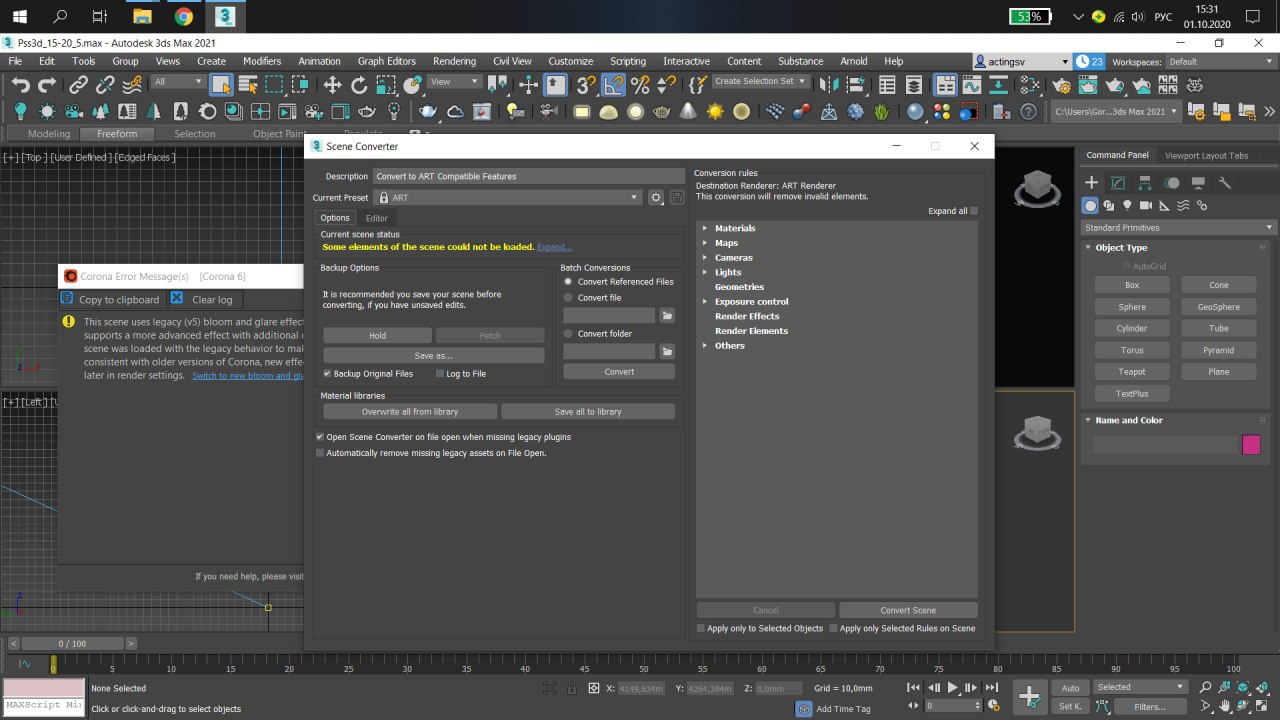
Task: Toggle Open Scene Converter on file open checkbox
Action: point(320,437)
